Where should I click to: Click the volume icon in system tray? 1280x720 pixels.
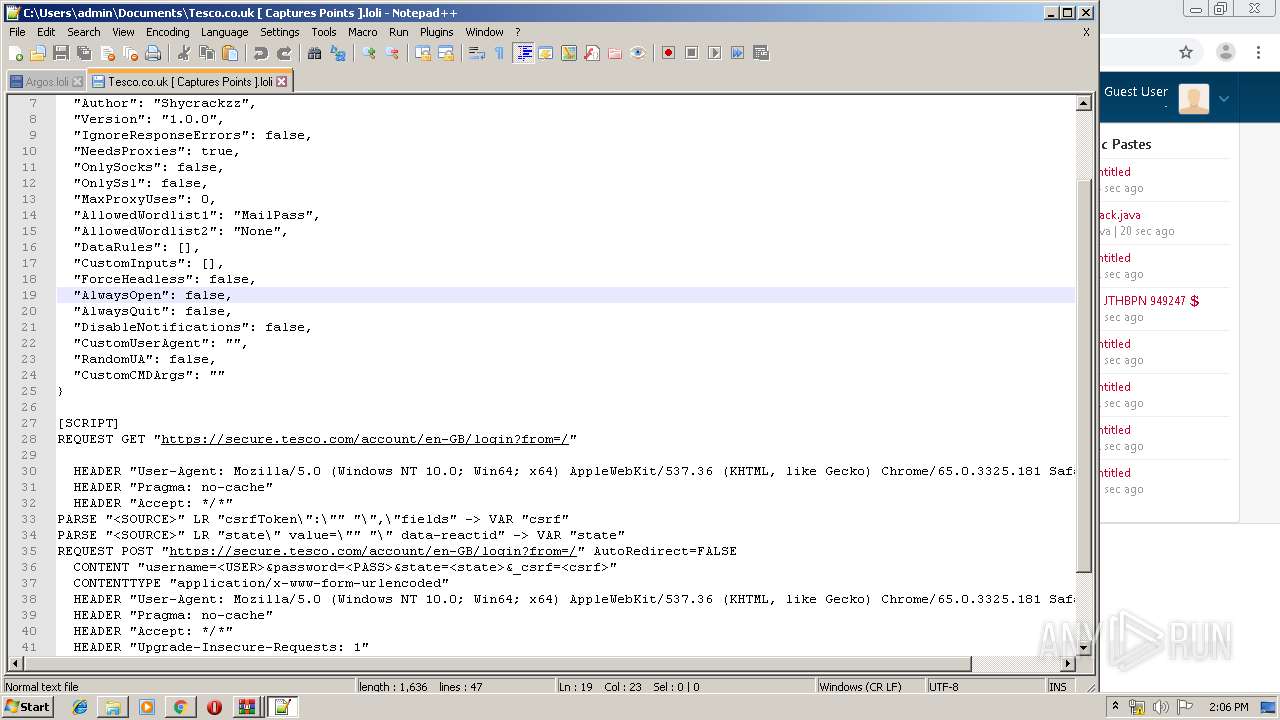click(1161, 707)
